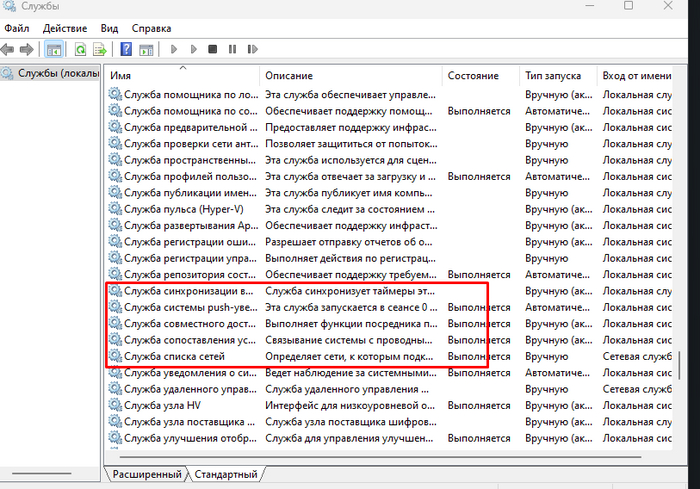Toggle the show/hide console tree button
The height and width of the screenshot is (489, 700).
click(54, 49)
